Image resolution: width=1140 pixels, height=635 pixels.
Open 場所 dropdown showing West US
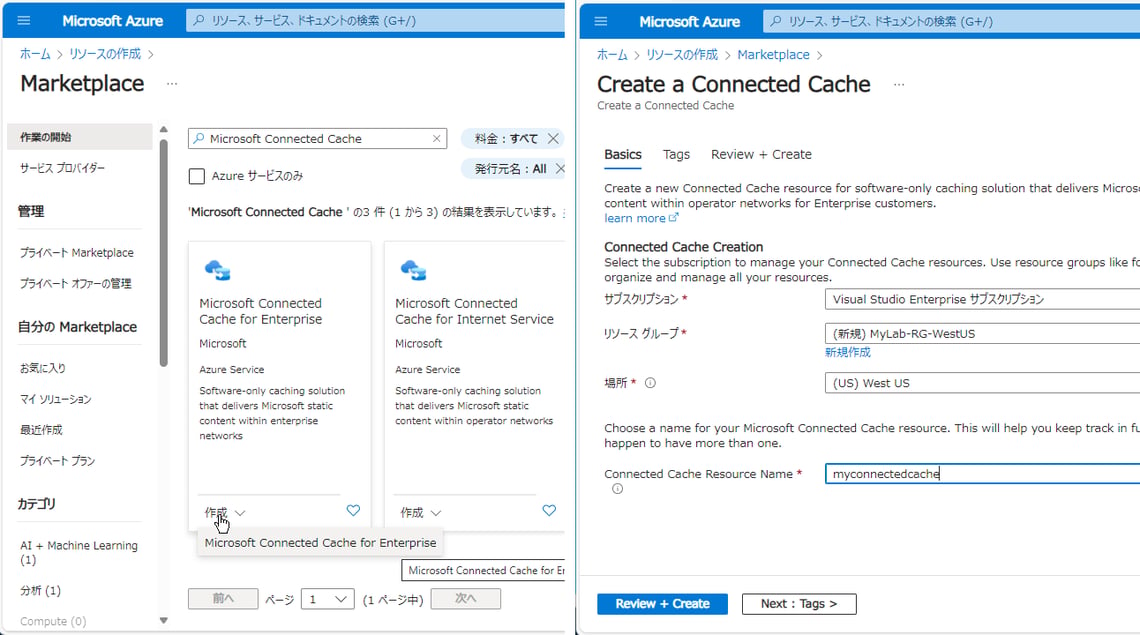click(x=982, y=383)
